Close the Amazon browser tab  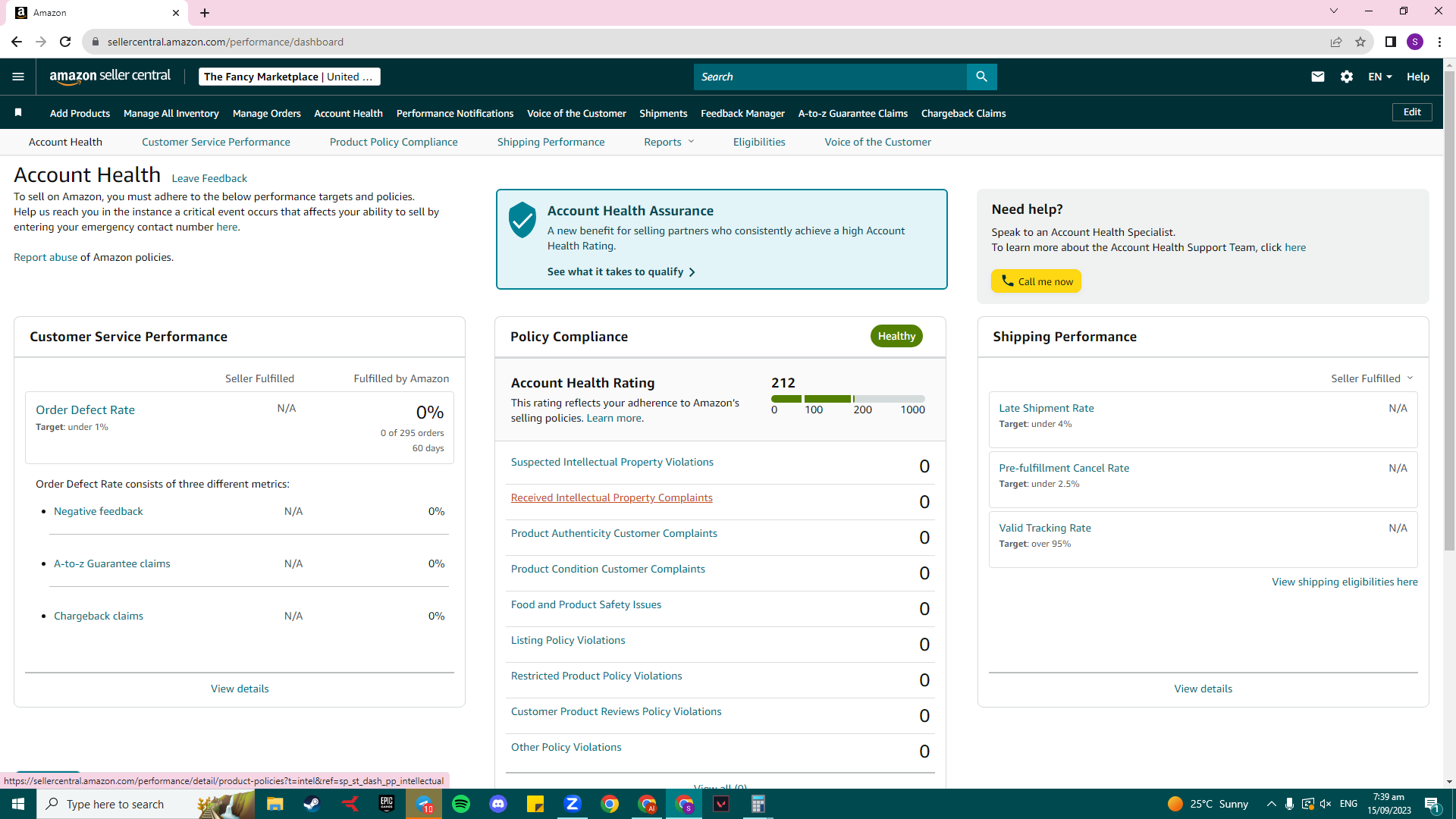coord(176,13)
